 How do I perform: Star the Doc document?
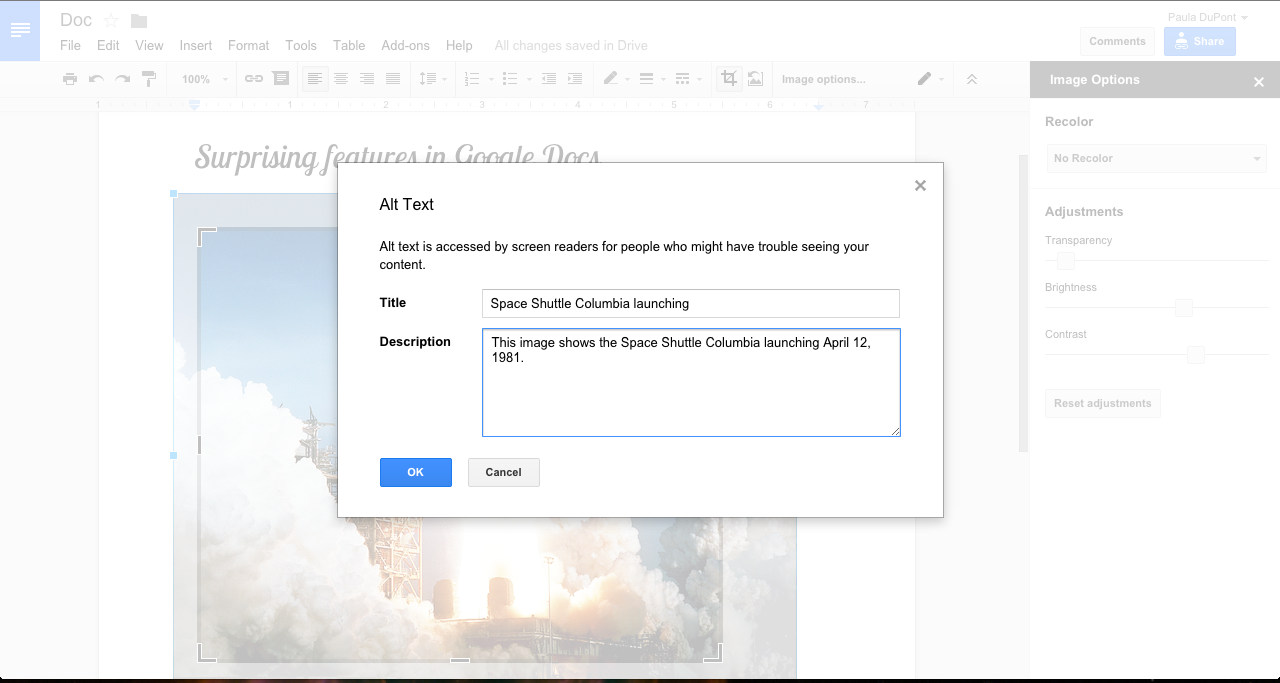pyautogui.click(x=111, y=21)
